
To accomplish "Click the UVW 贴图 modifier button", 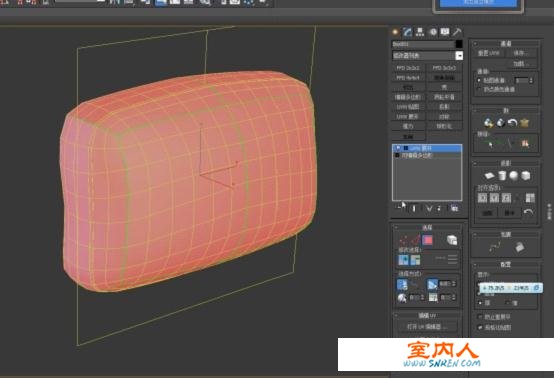I will 408,106.
